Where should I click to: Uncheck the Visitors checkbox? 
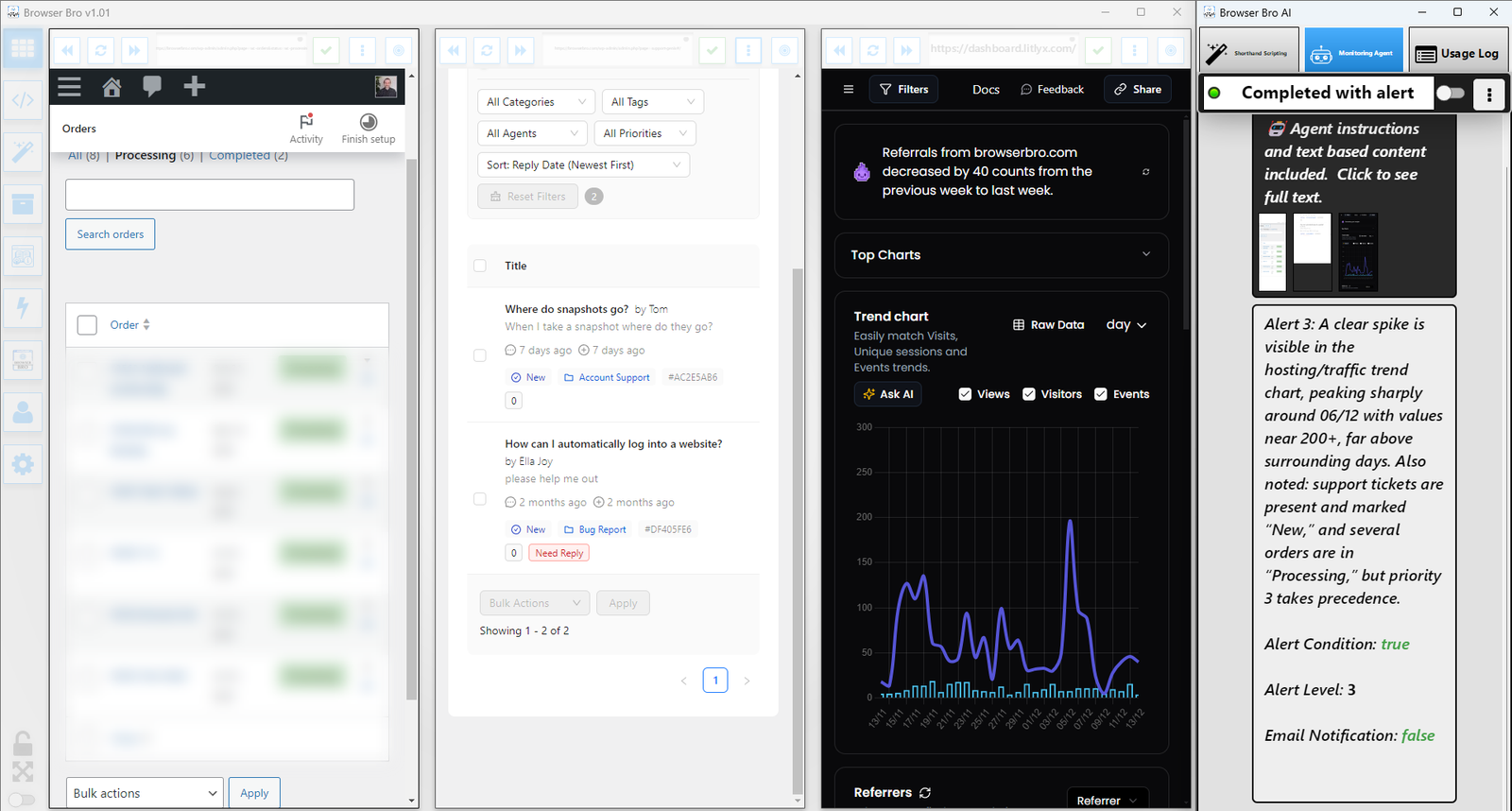pyautogui.click(x=1029, y=394)
